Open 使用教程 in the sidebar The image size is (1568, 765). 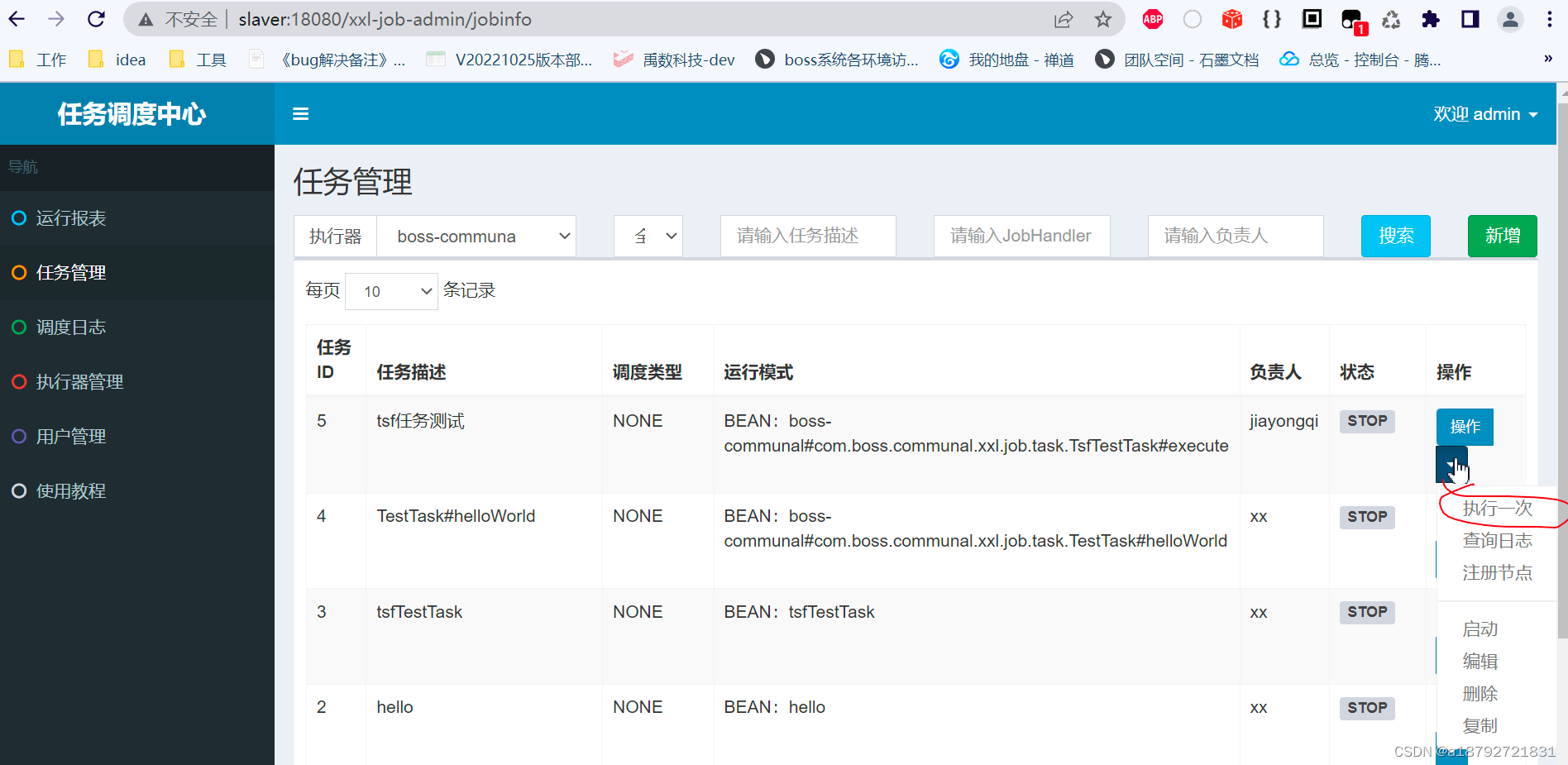137,491
